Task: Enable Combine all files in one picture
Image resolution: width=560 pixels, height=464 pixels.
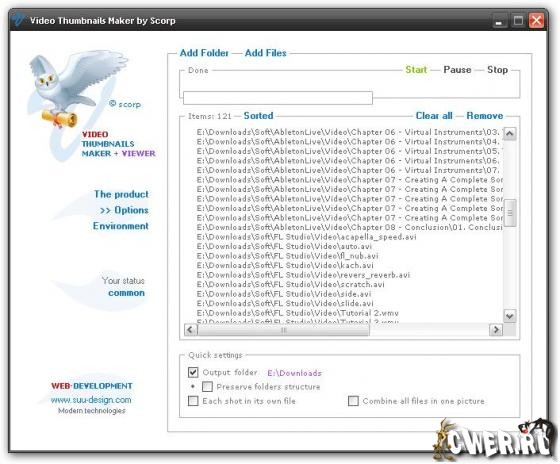Action: pyautogui.click(x=353, y=401)
